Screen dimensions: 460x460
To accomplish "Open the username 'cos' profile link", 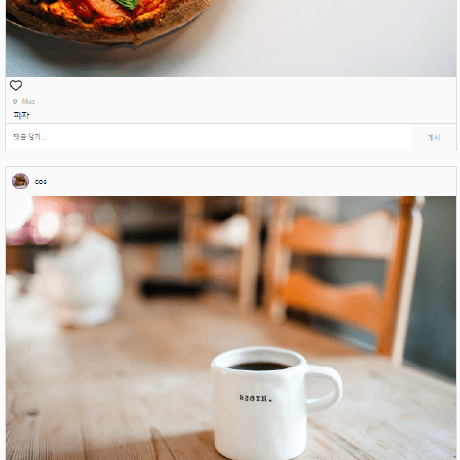I will click(41, 182).
